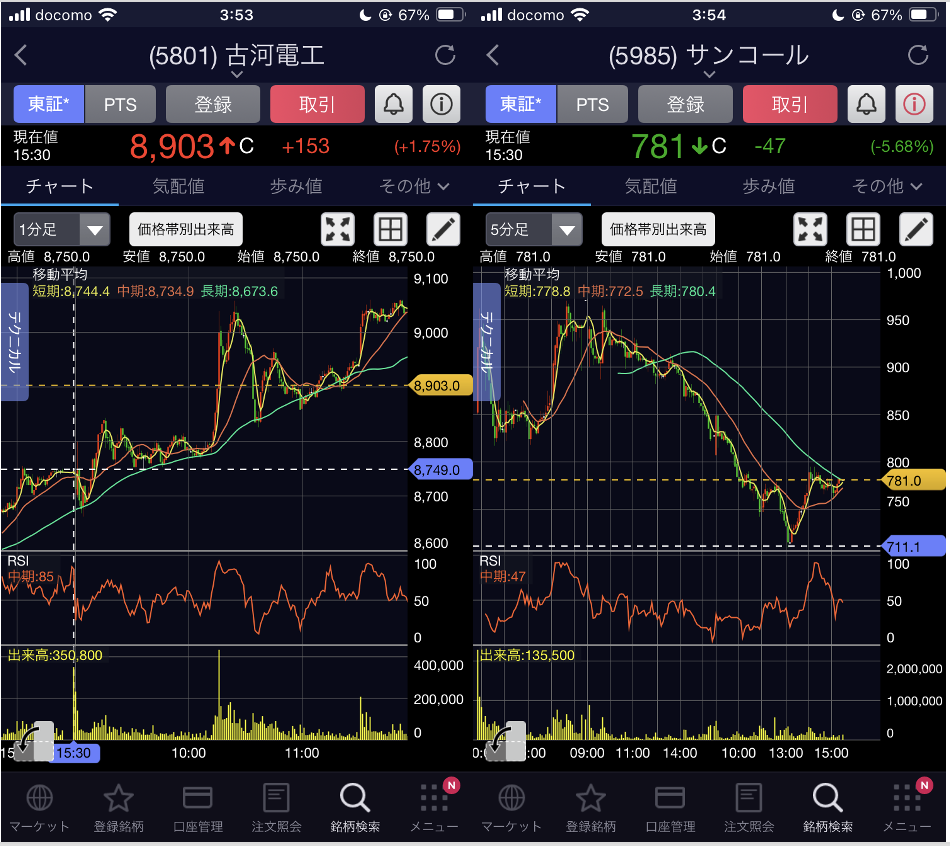Switch to 東証 market on サンコール screen
The width and height of the screenshot is (950, 846).
click(x=521, y=104)
